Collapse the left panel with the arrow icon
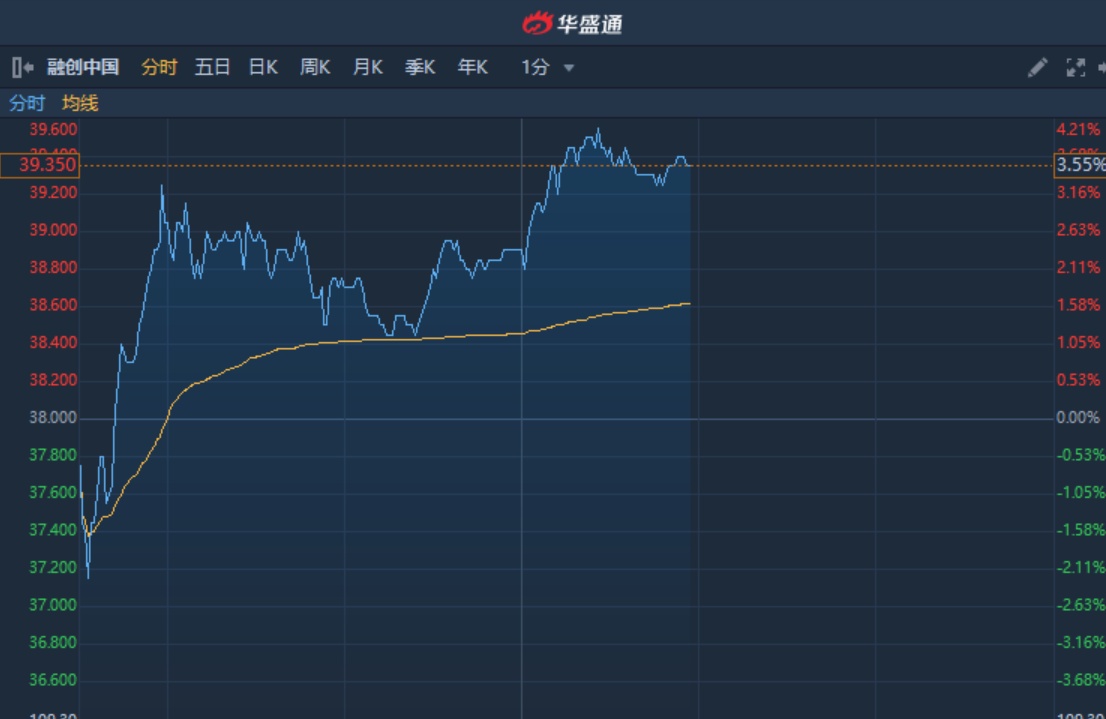 pos(22,68)
